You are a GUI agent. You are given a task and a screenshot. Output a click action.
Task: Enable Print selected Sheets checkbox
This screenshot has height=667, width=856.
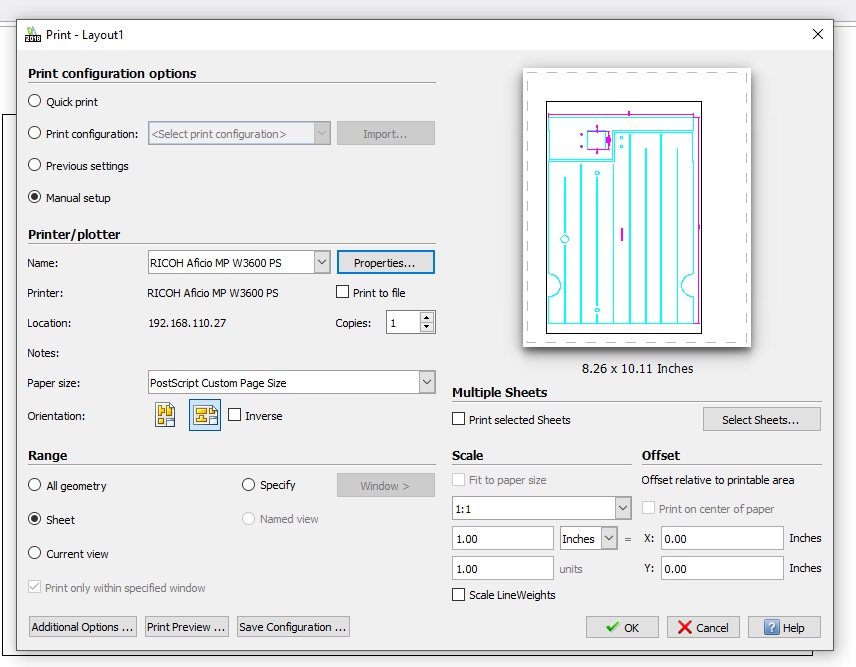point(459,419)
